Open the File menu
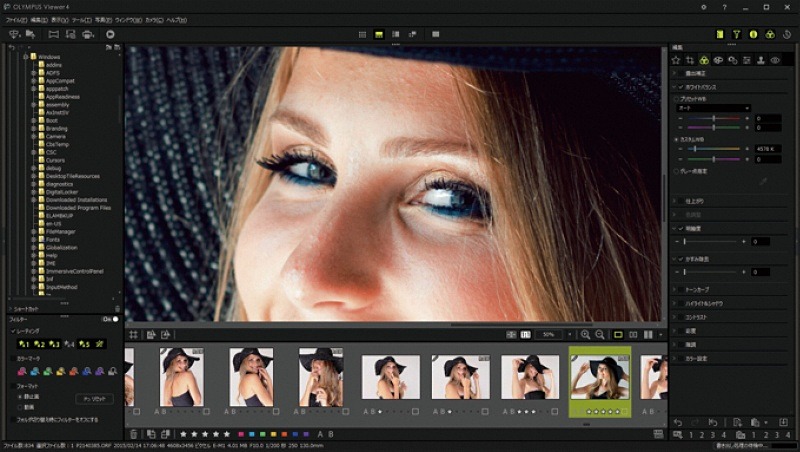 15,20
